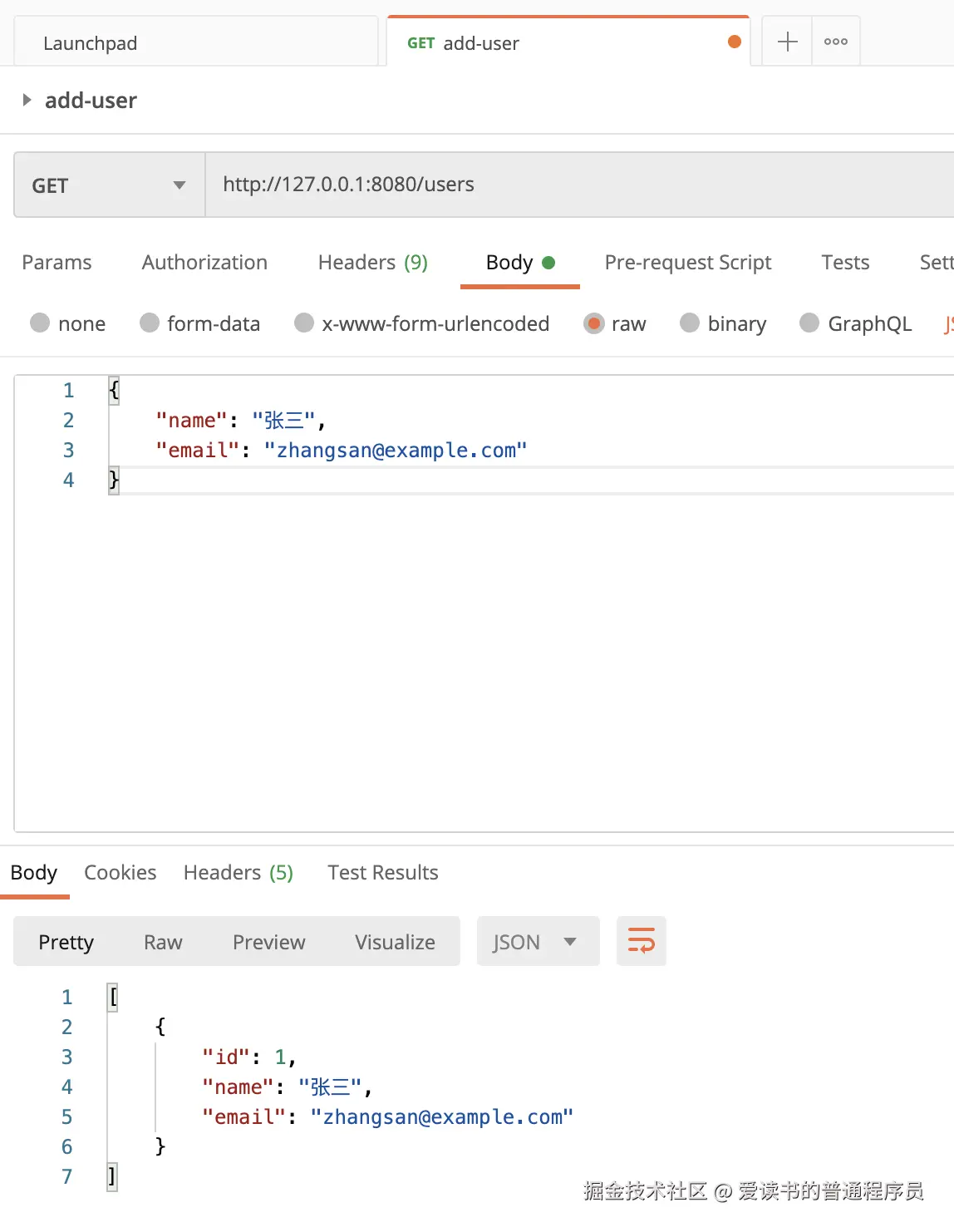Open a new request tab with plus icon

pos(787,42)
